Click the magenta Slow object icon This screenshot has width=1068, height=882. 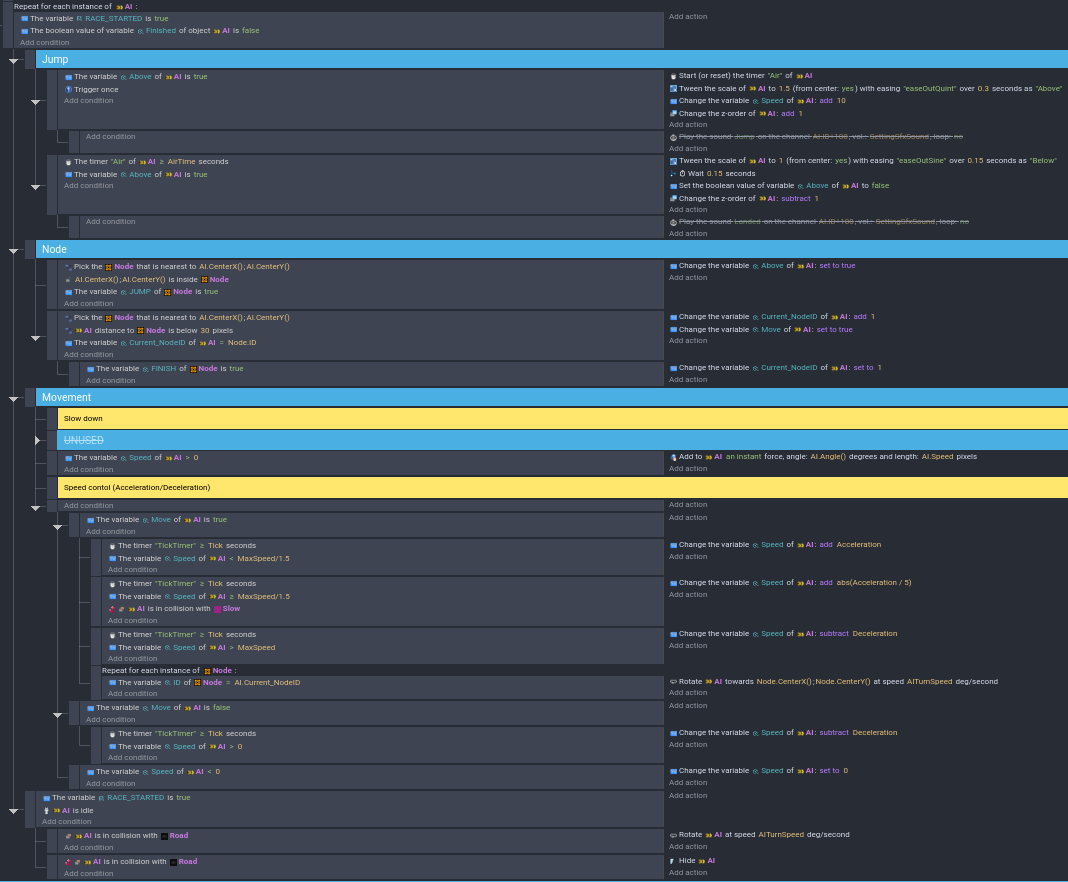217,609
